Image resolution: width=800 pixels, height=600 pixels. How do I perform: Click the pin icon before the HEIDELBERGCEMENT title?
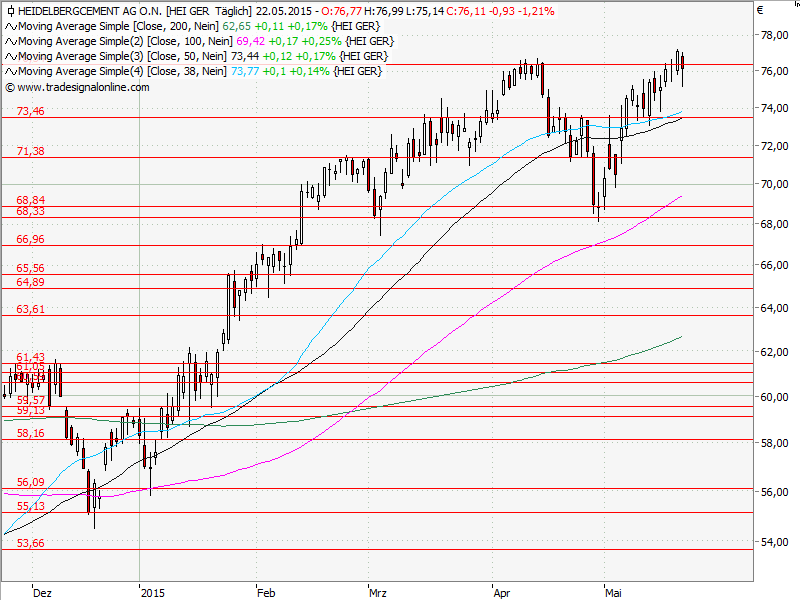(x=10, y=9)
